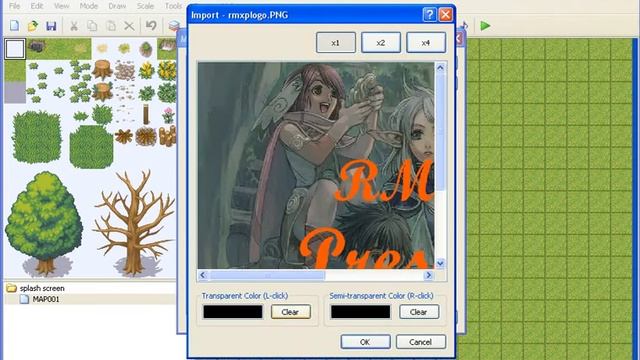Click the rmxplogo image preview
640x360 pixels.
[316, 165]
